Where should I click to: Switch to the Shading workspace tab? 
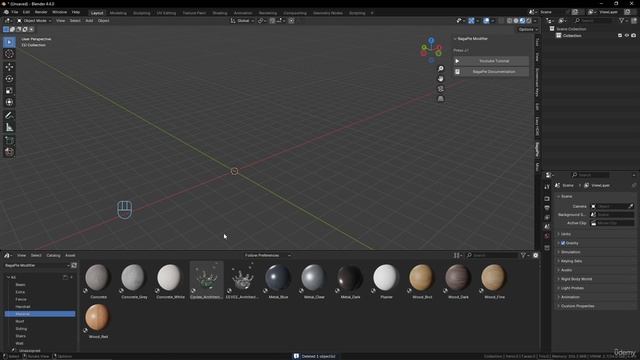(x=220, y=13)
